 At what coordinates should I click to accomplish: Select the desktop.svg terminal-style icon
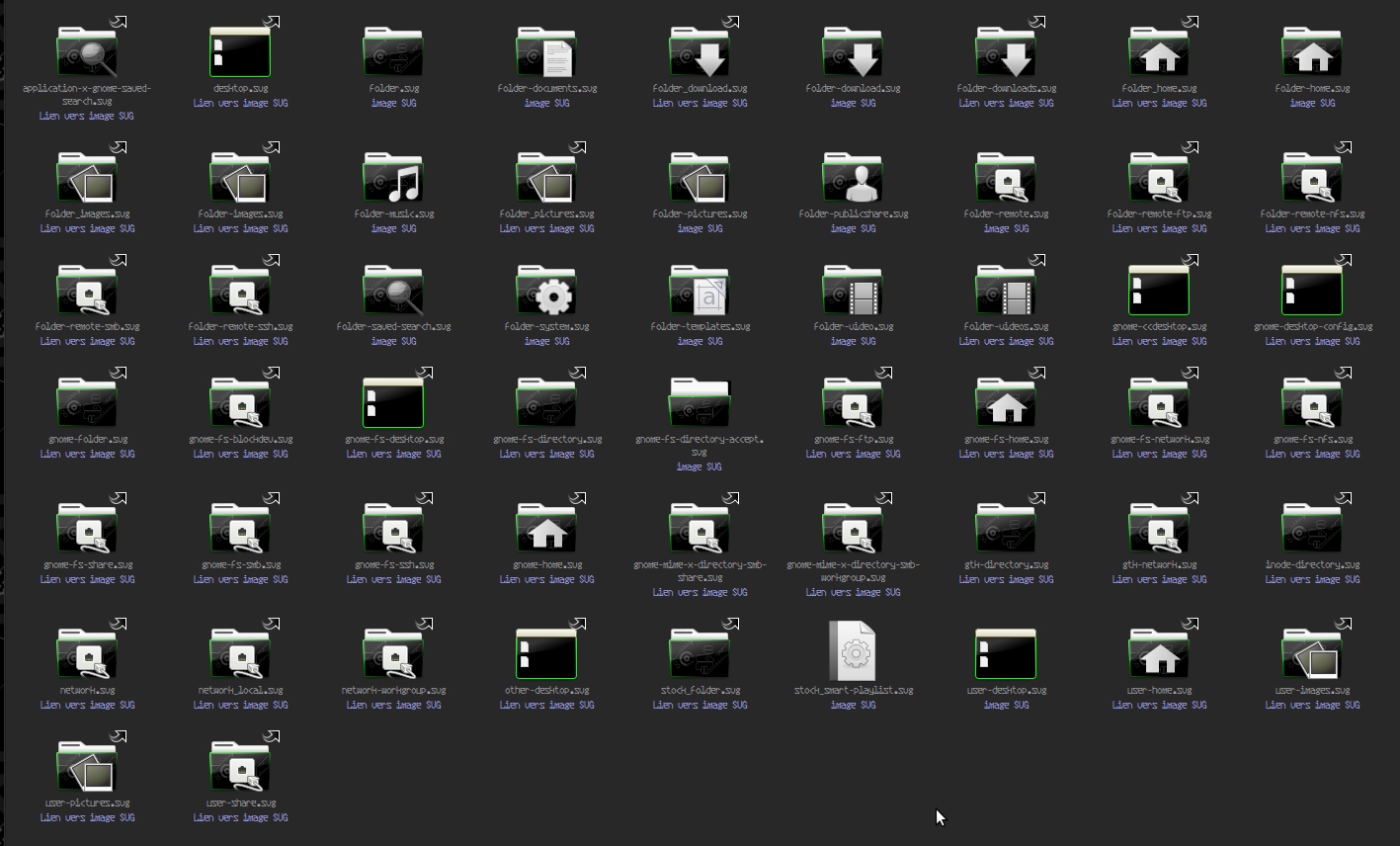(x=240, y=51)
